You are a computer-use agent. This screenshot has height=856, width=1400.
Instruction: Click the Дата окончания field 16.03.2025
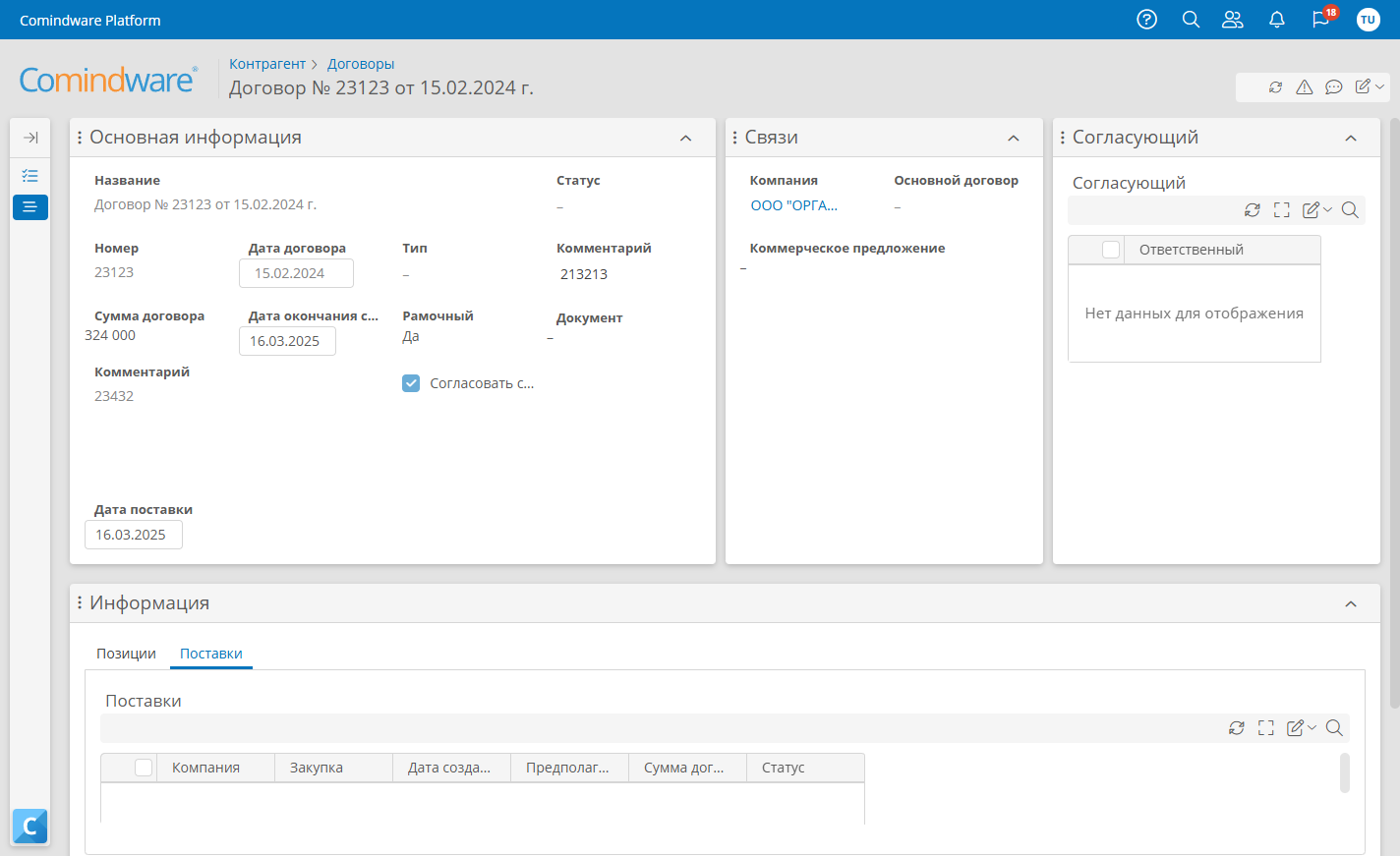click(287, 341)
